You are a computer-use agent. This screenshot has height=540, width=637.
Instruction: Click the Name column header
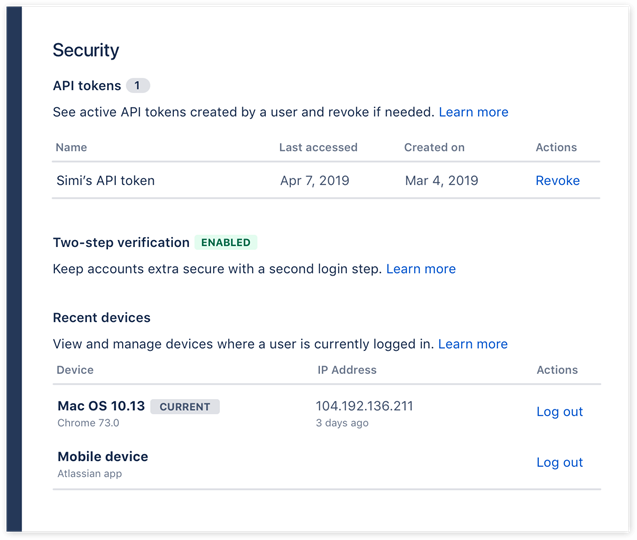click(x=71, y=147)
